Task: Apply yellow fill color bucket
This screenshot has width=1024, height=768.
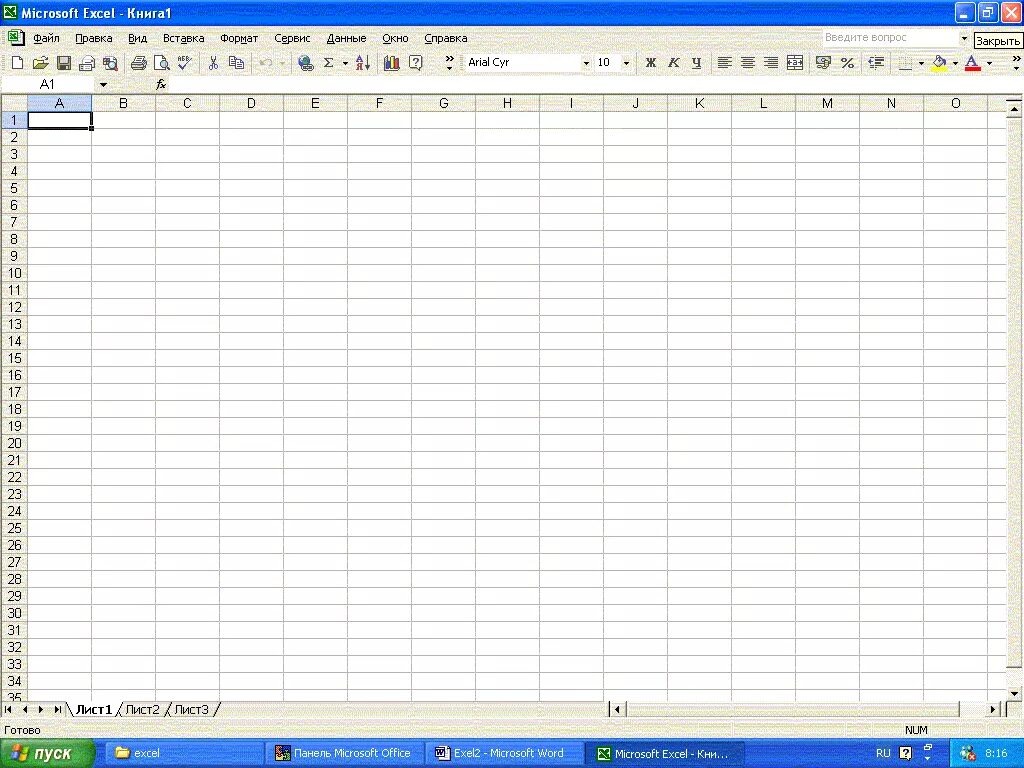Action: [x=939, y=63]
